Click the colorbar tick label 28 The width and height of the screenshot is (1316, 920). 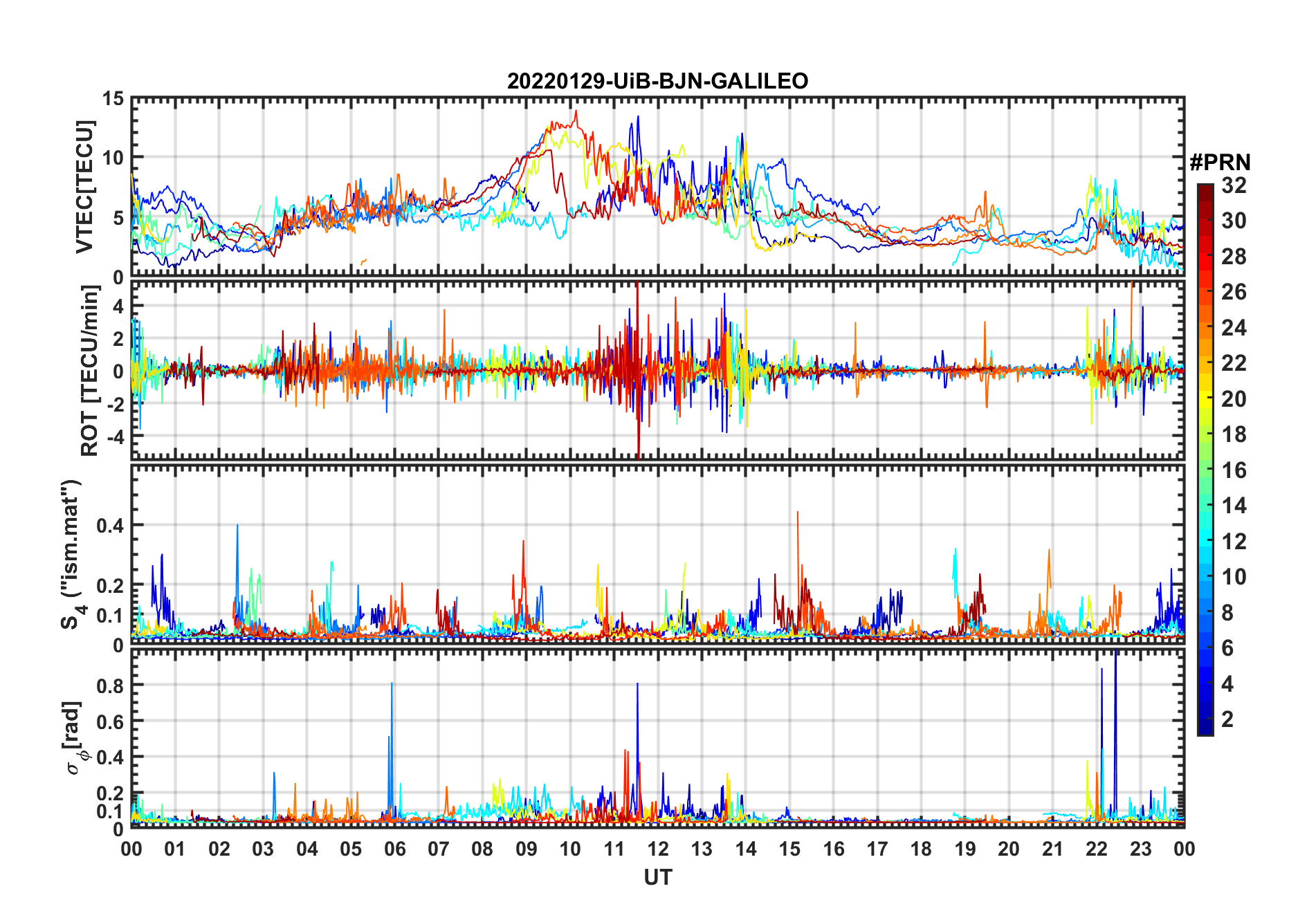(x=1234, y=257)
